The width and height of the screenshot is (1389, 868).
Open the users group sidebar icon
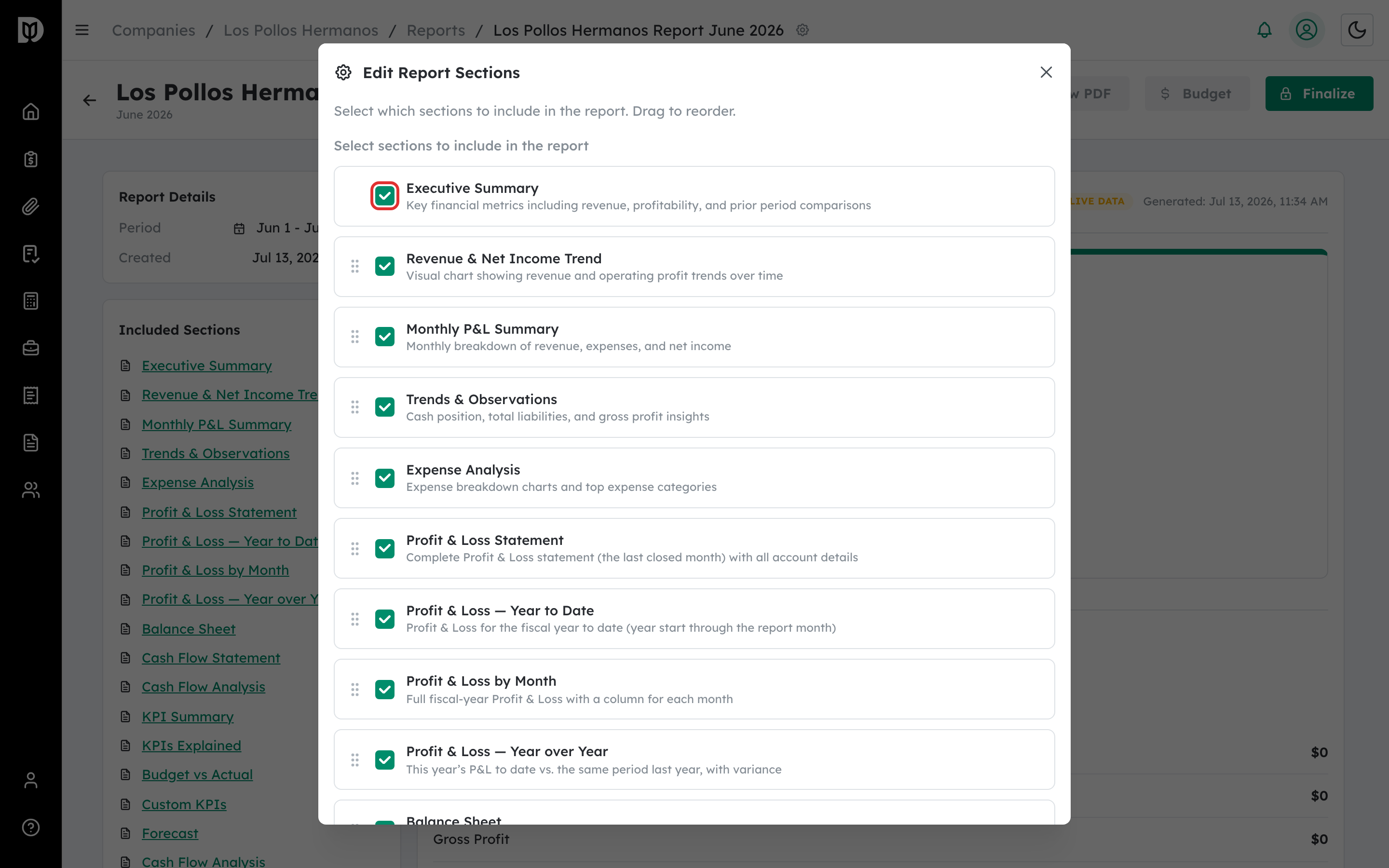30,489
